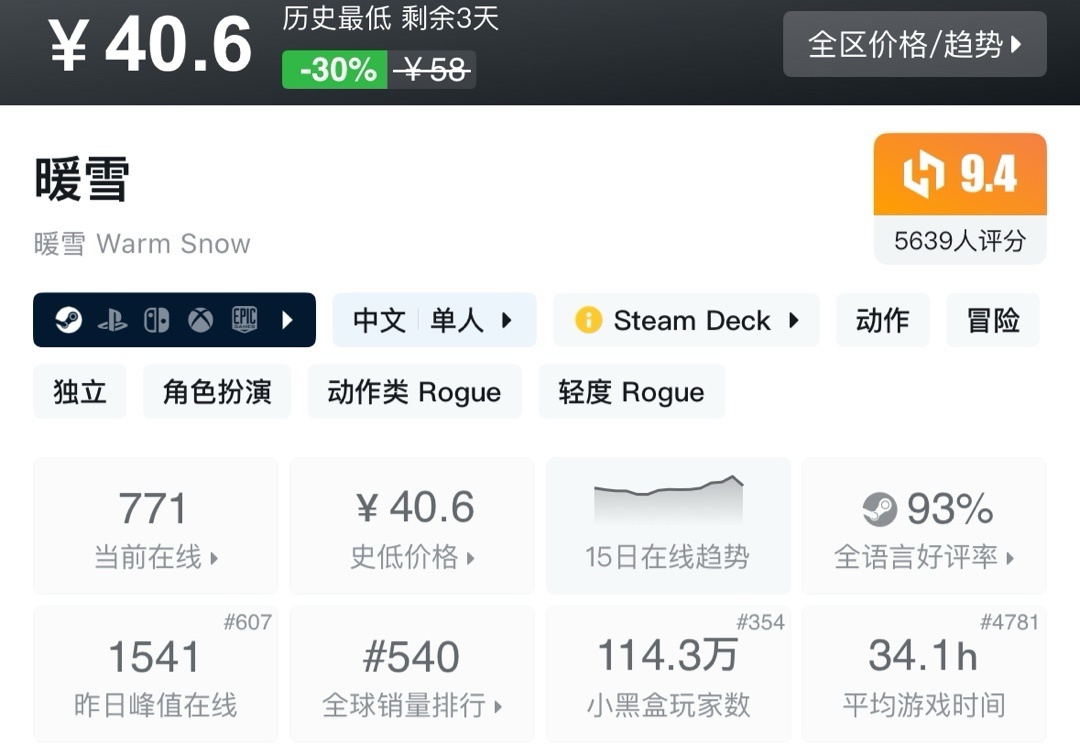Click the Epic Games platform icon
The image size is (1080, 754).
[244, 320]
